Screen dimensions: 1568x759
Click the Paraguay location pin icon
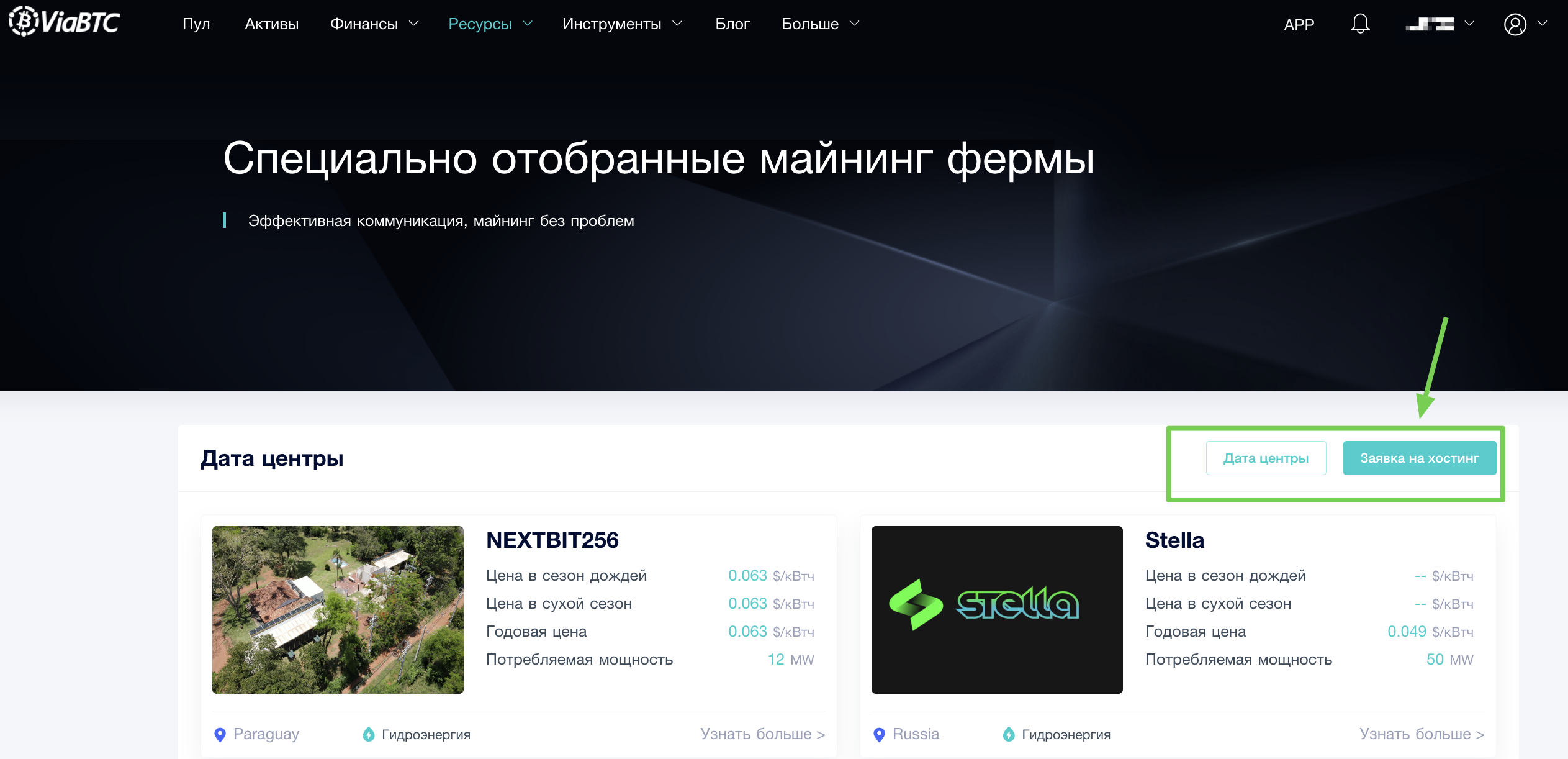[x=220, y=735]
